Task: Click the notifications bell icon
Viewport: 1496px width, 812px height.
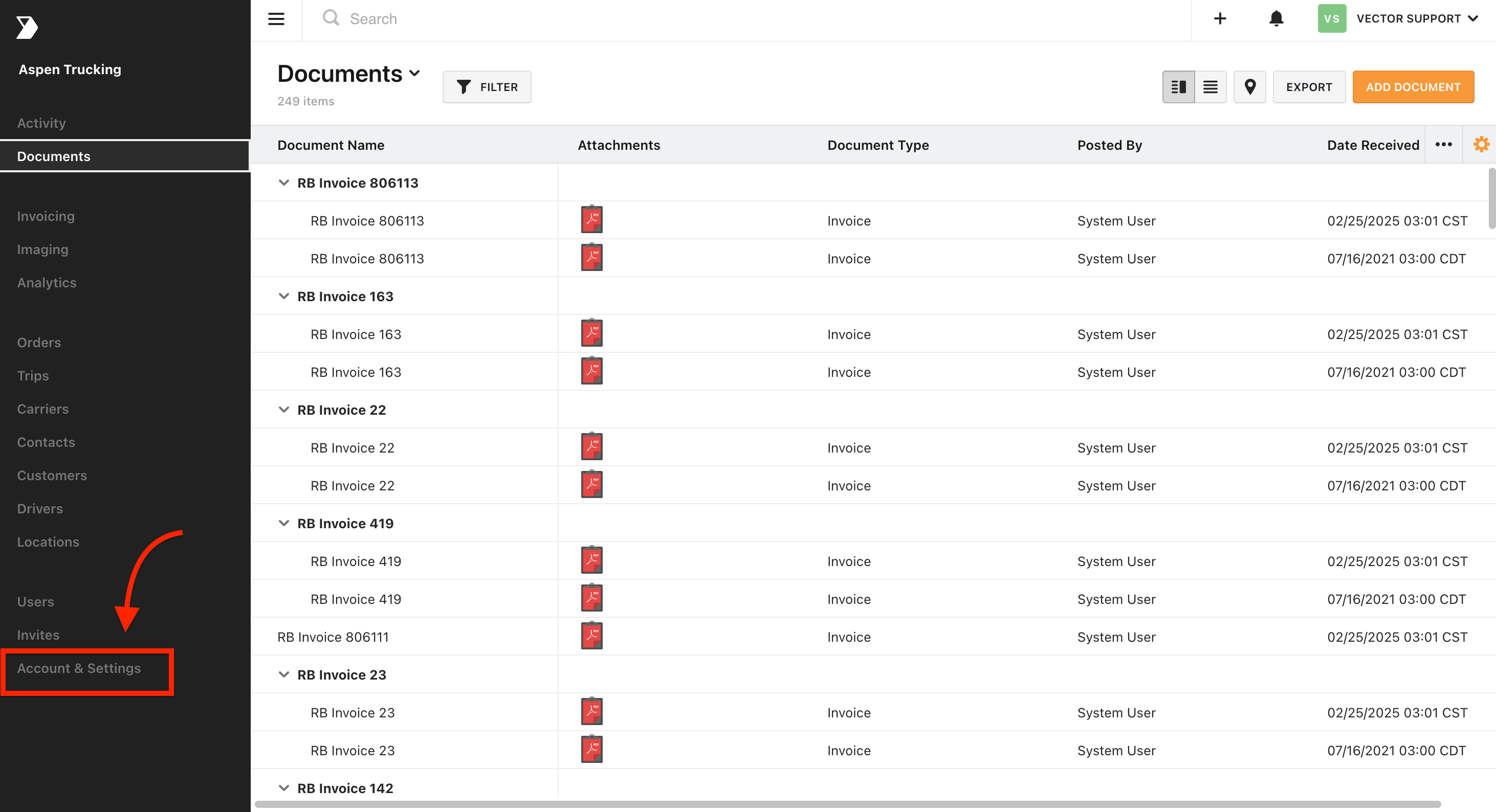Action: (x=1276, y=18)
